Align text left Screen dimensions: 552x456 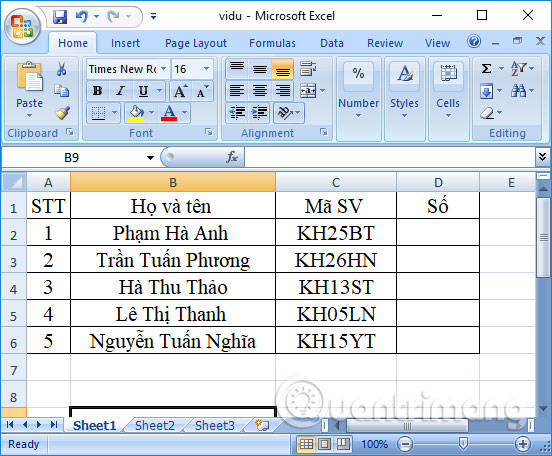pyautogui.click(x=237, y=91)
